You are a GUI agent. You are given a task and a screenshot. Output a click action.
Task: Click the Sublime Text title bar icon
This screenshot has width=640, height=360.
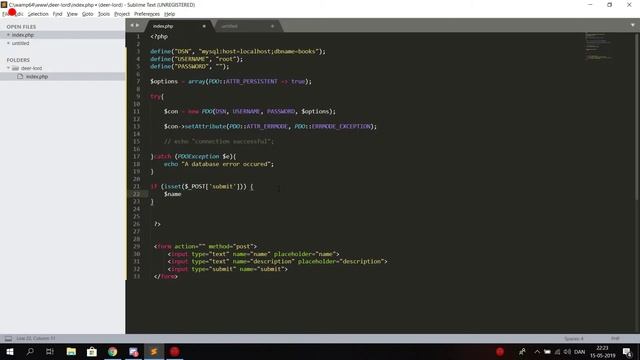(4, 4)
